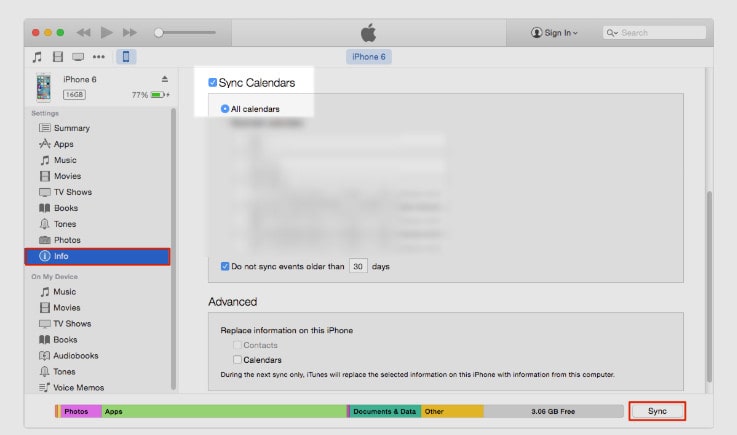The height and width of the screenshot is (435, 737).
Task: Click the 16GB capacity label
Action: [x=74, y=95]
